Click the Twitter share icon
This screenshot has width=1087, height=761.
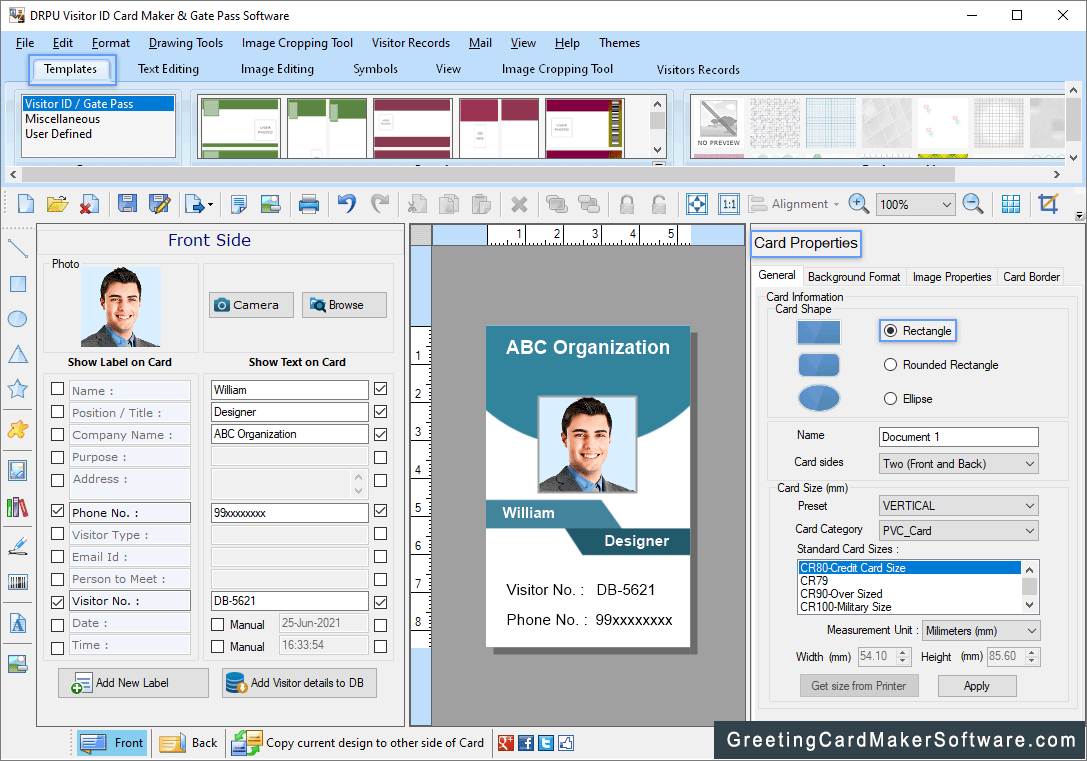pos(546,743)
